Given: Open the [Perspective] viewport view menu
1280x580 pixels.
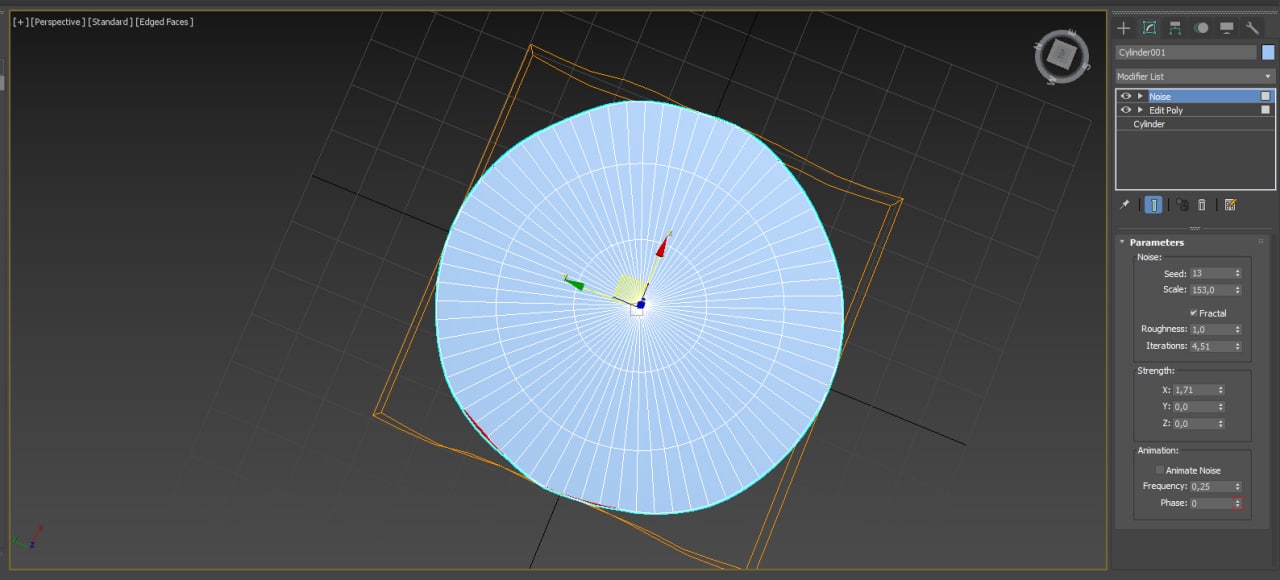Looking at the screenshot, I should coord(57,21).
